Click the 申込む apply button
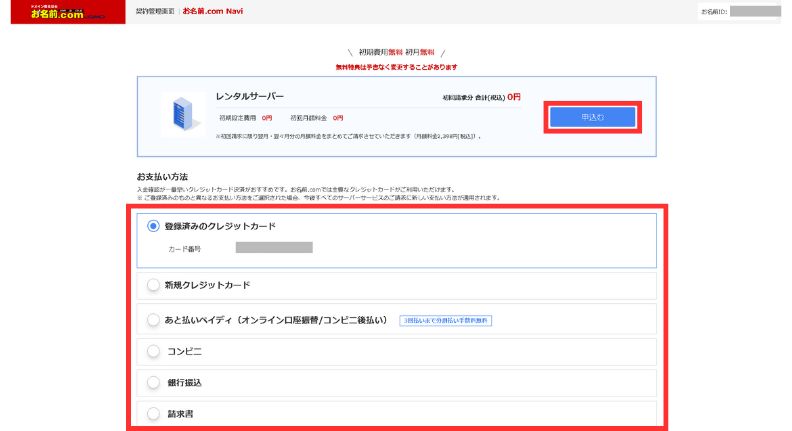The image size is (792, 431). [x=591, y=117]
